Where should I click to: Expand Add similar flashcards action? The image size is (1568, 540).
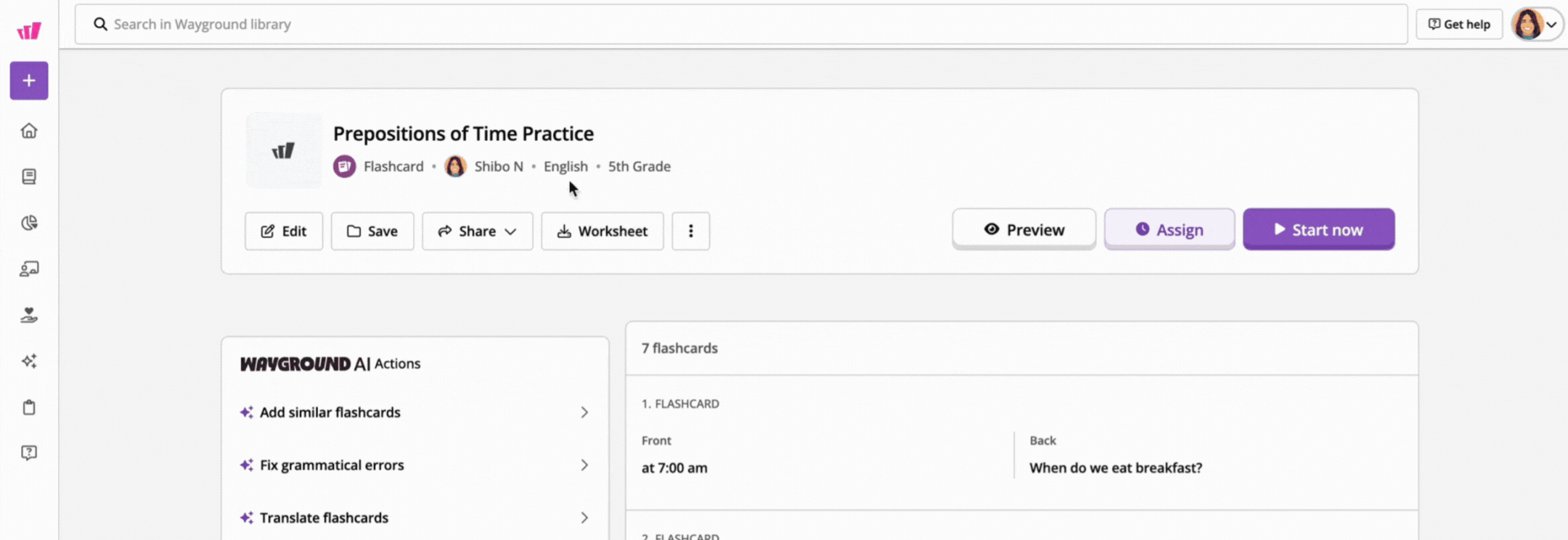415,412
